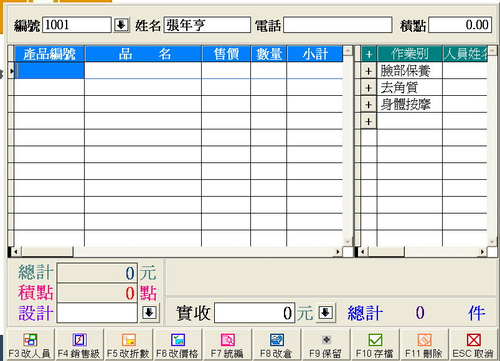The width and height of the screenshot is (500, 361).
Task: Click the 產品編號 column header
Action: [x=49, y=54]
